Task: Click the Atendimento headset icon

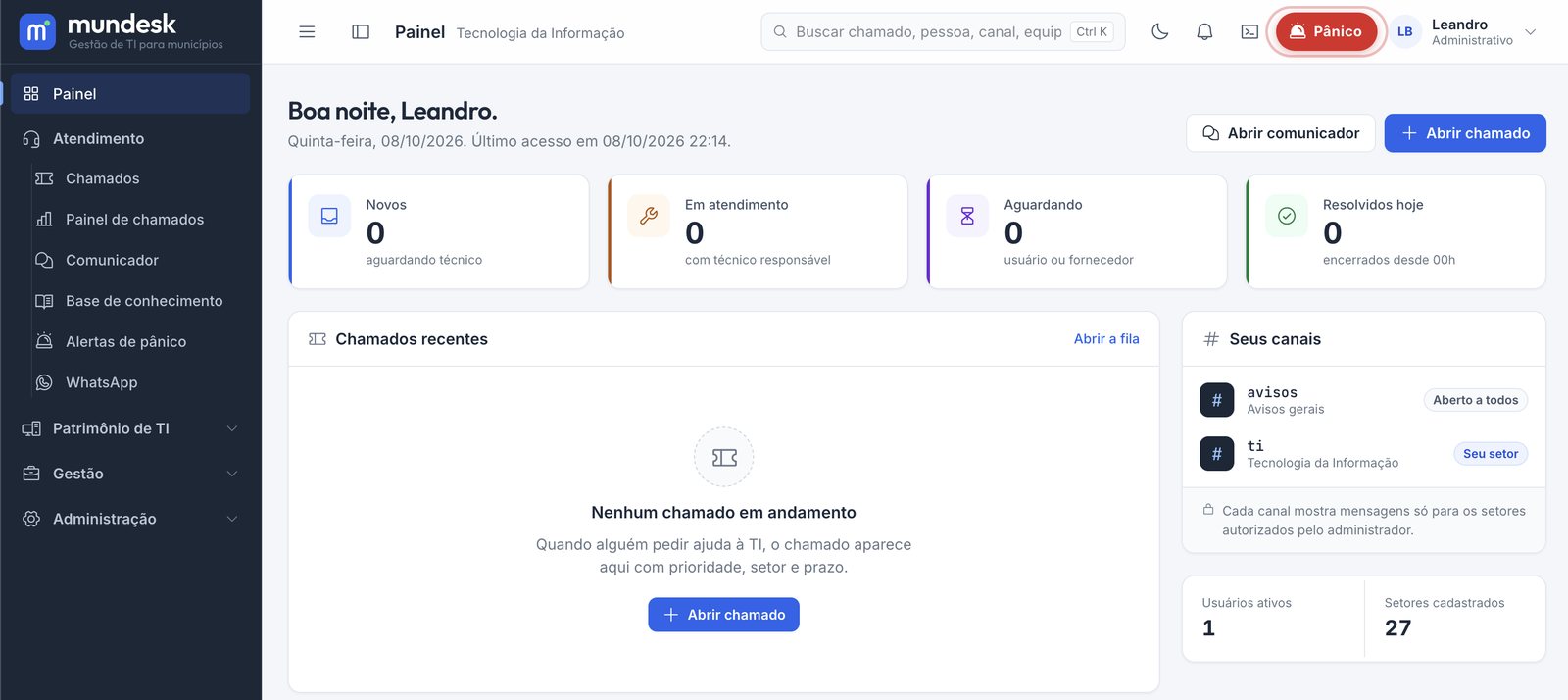Action: click(x=31, y=139)
